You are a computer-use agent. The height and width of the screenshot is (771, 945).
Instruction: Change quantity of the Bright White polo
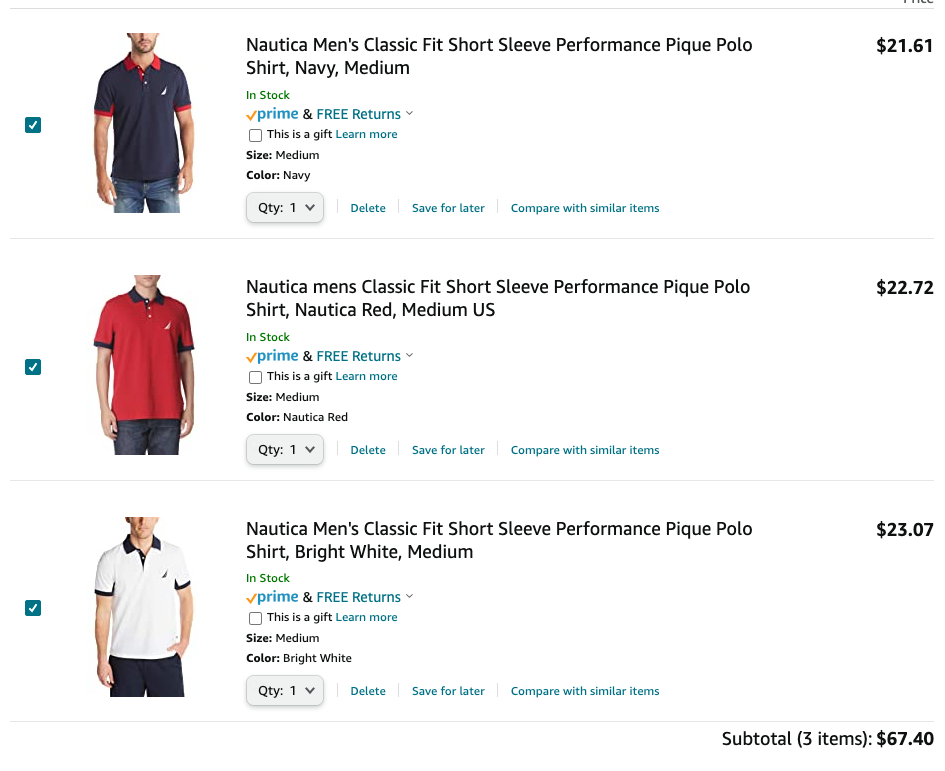tap(285, 691)
